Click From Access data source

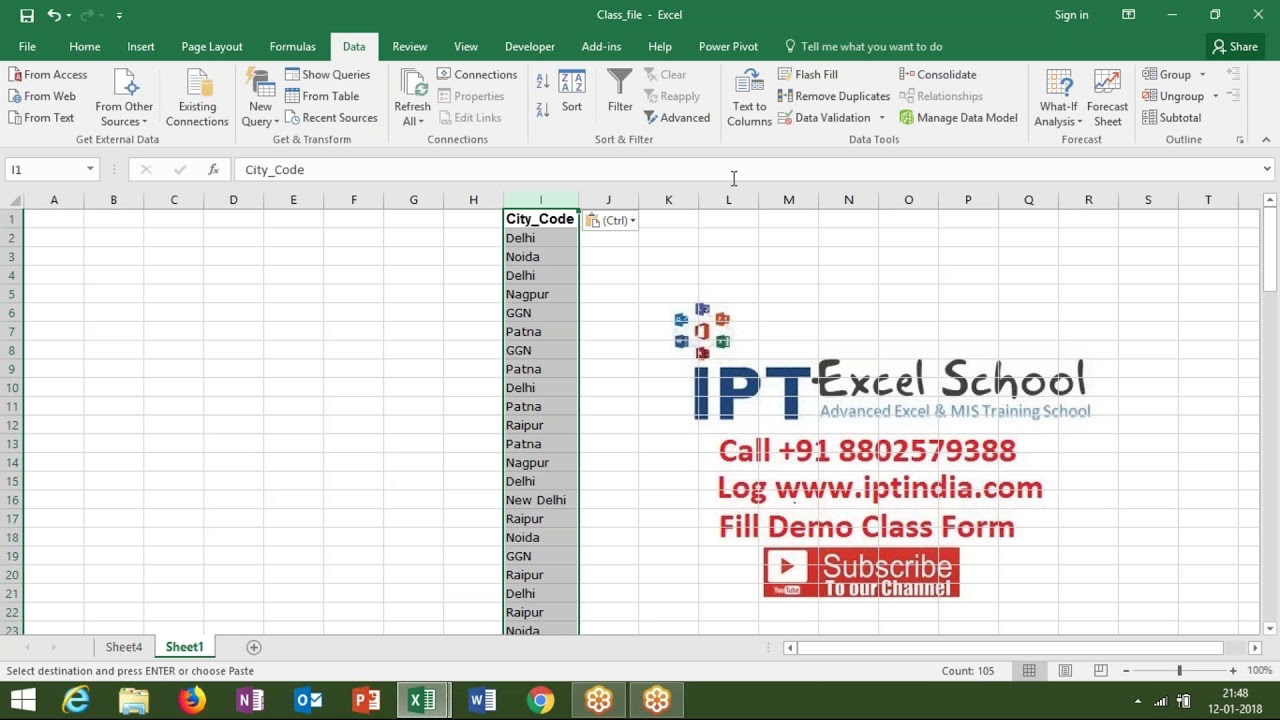point(47,74)
